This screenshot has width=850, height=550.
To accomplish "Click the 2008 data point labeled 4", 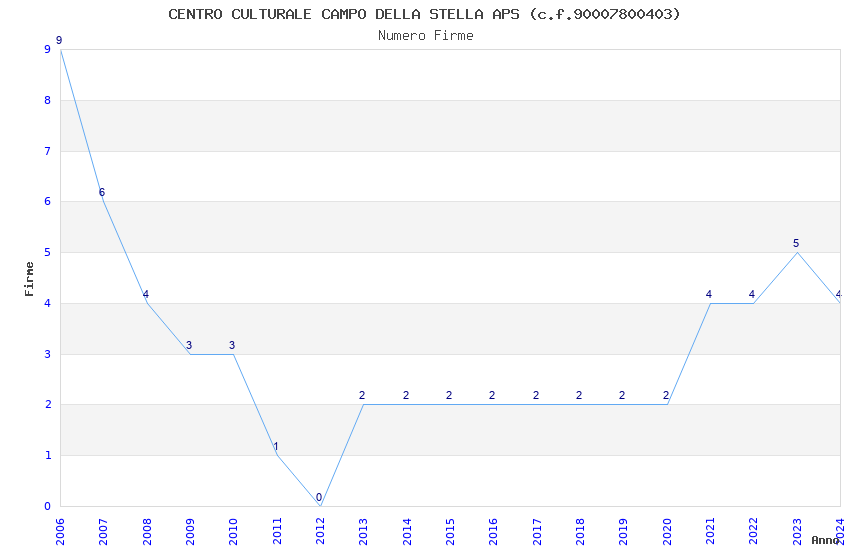I will click(x=146, y=303).
